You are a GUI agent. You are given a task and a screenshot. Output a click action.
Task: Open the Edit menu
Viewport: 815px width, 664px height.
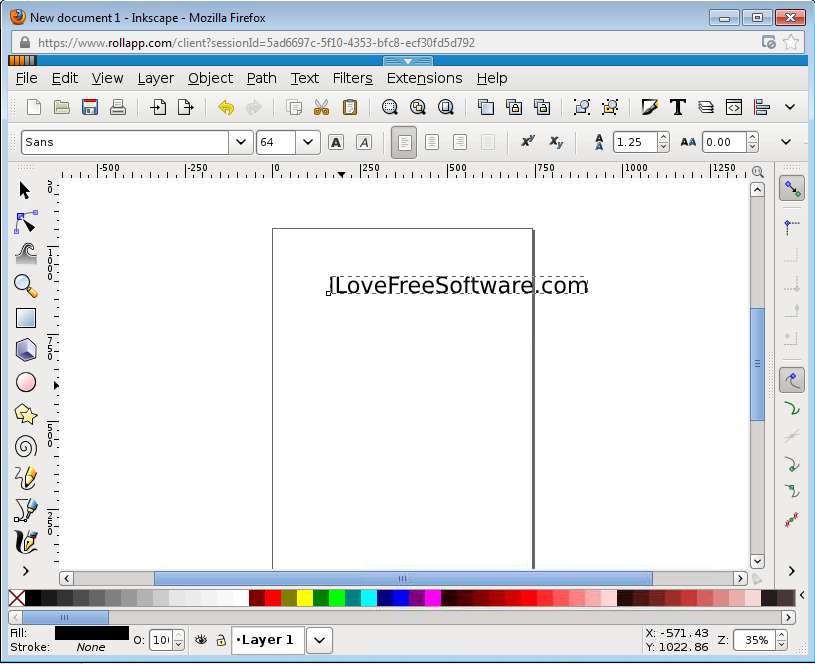pyautogui.click(x=65, y=78)
